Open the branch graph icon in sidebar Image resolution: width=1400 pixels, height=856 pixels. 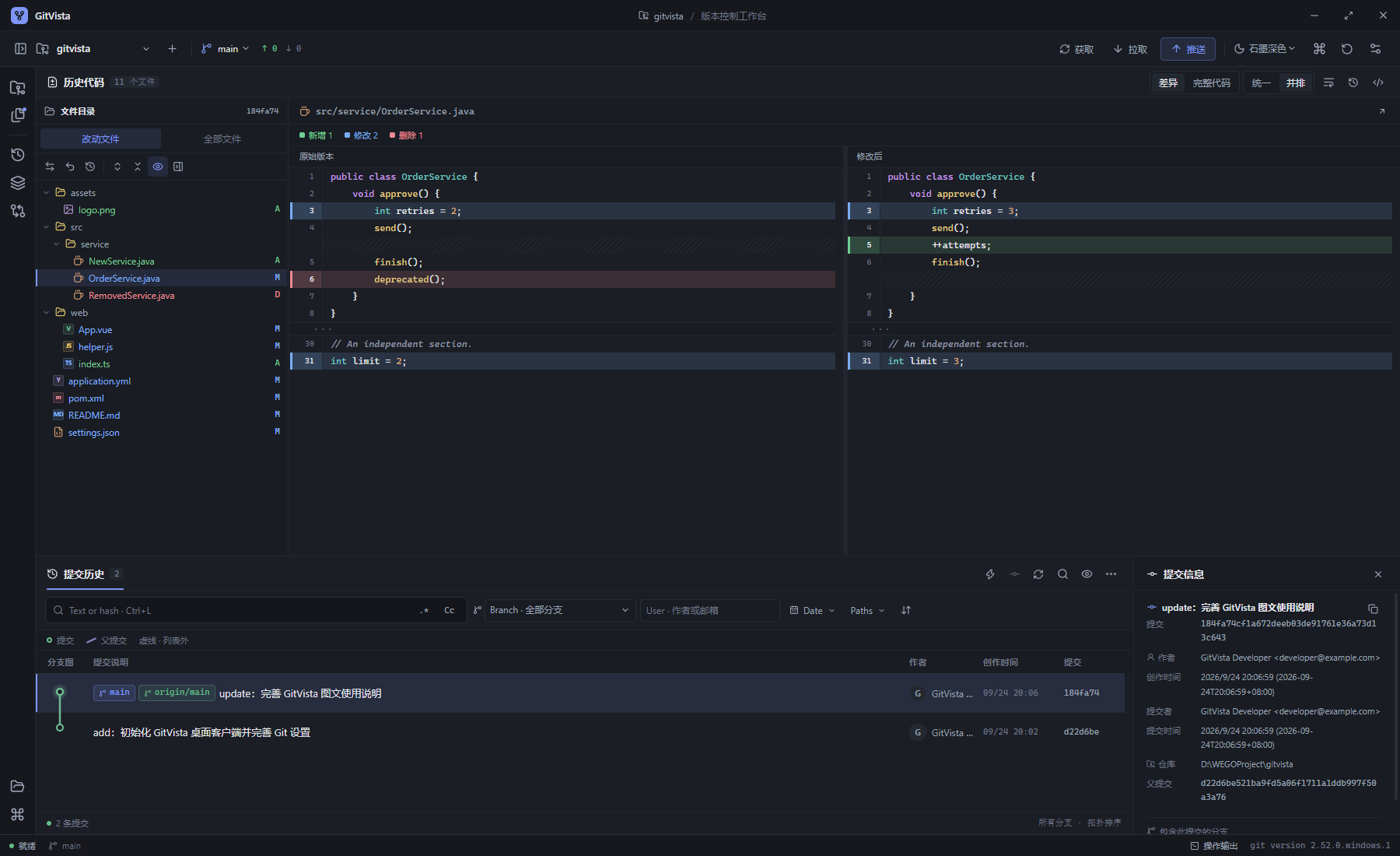coord(18,210)
